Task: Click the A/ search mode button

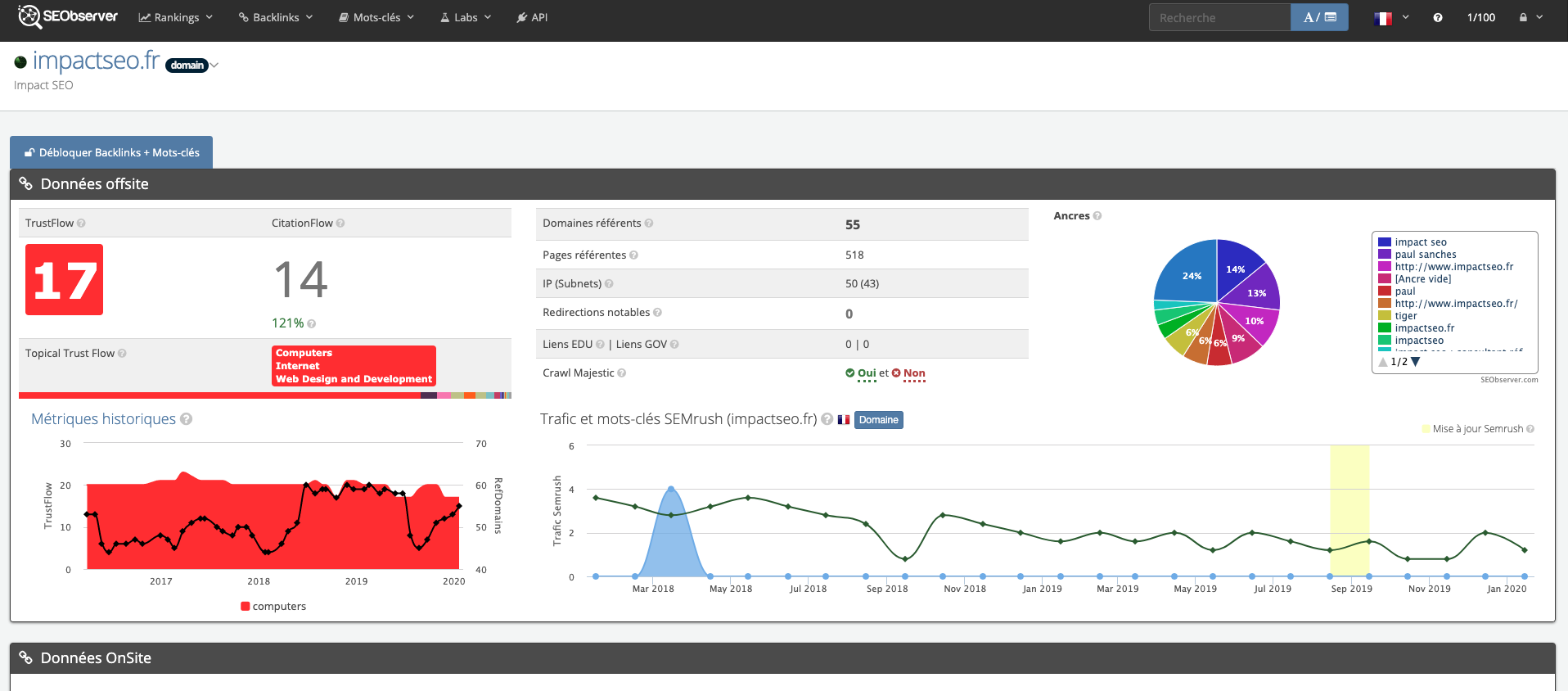Action: pos(1319,17)
